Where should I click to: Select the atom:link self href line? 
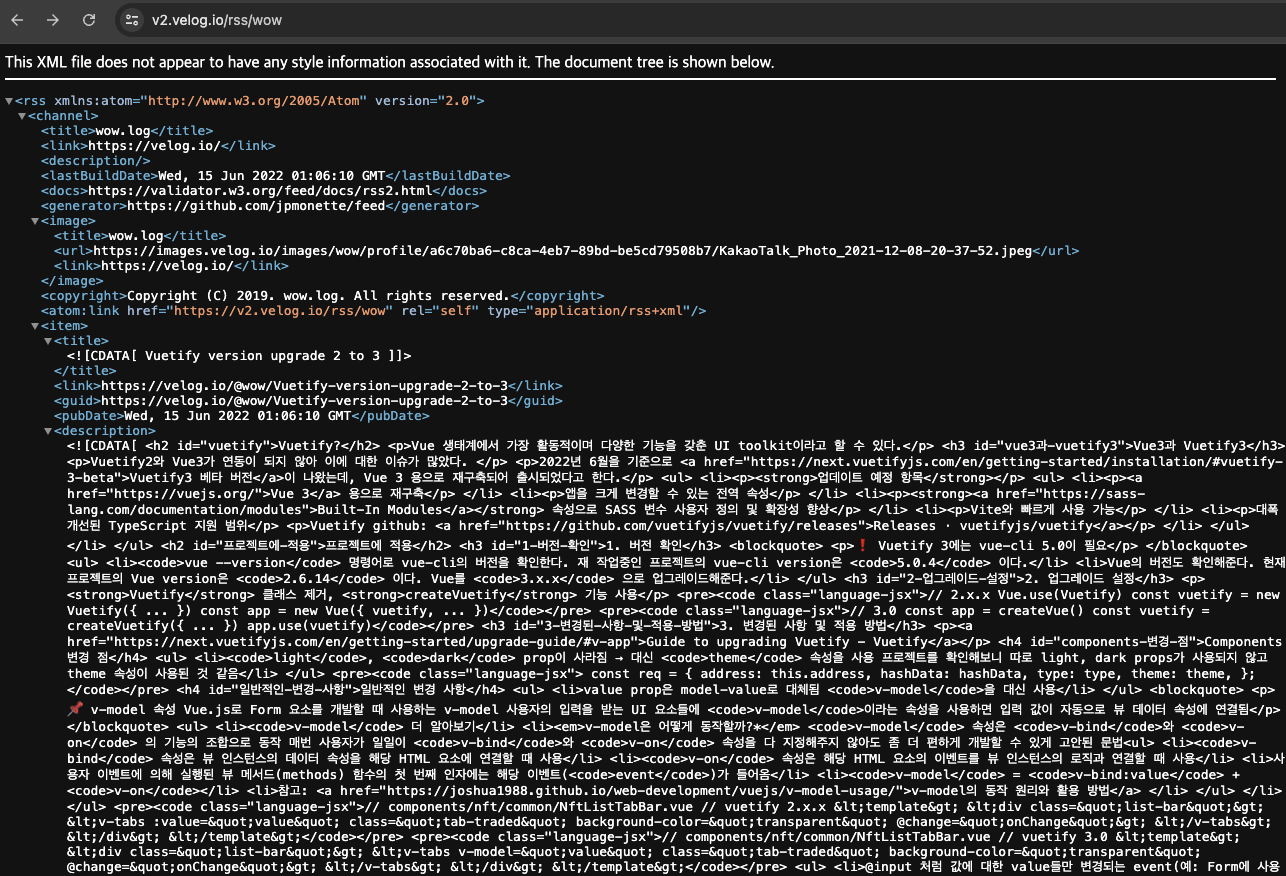click(374, 311)
